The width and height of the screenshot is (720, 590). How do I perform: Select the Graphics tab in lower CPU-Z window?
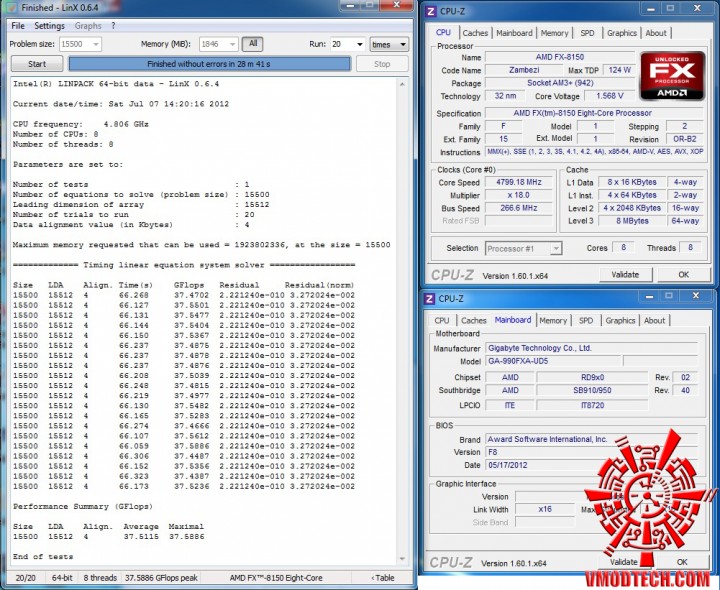(x=620, y=320)
